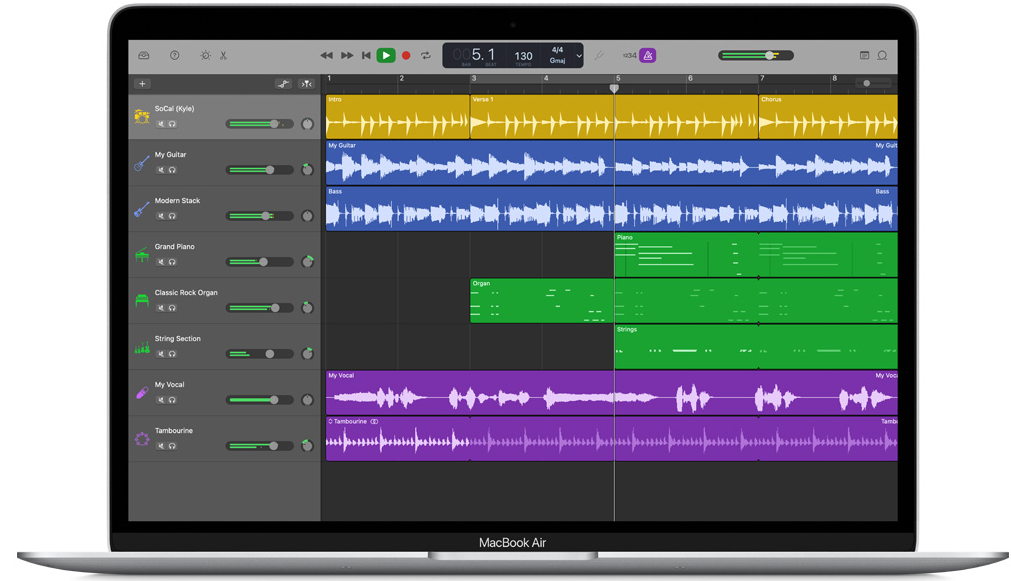
Task: Click bar 3 in the ruler
Action: pyautogui.click(x=474, y=79)
